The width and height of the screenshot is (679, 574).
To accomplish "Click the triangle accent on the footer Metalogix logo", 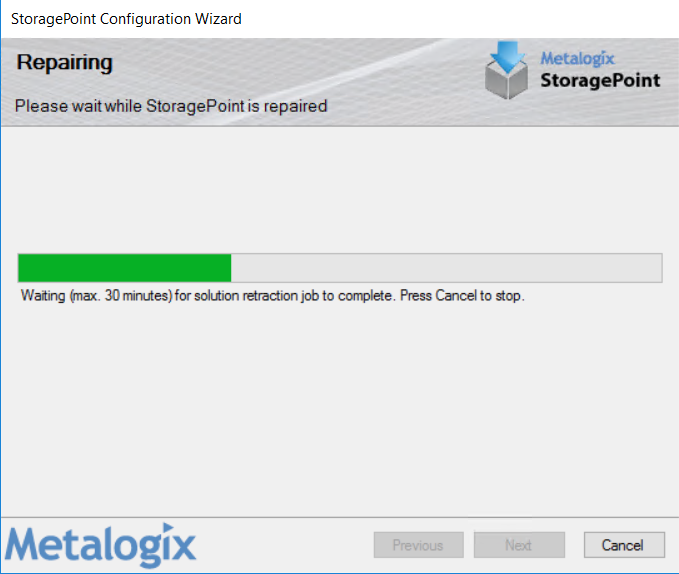I will 168,527.
